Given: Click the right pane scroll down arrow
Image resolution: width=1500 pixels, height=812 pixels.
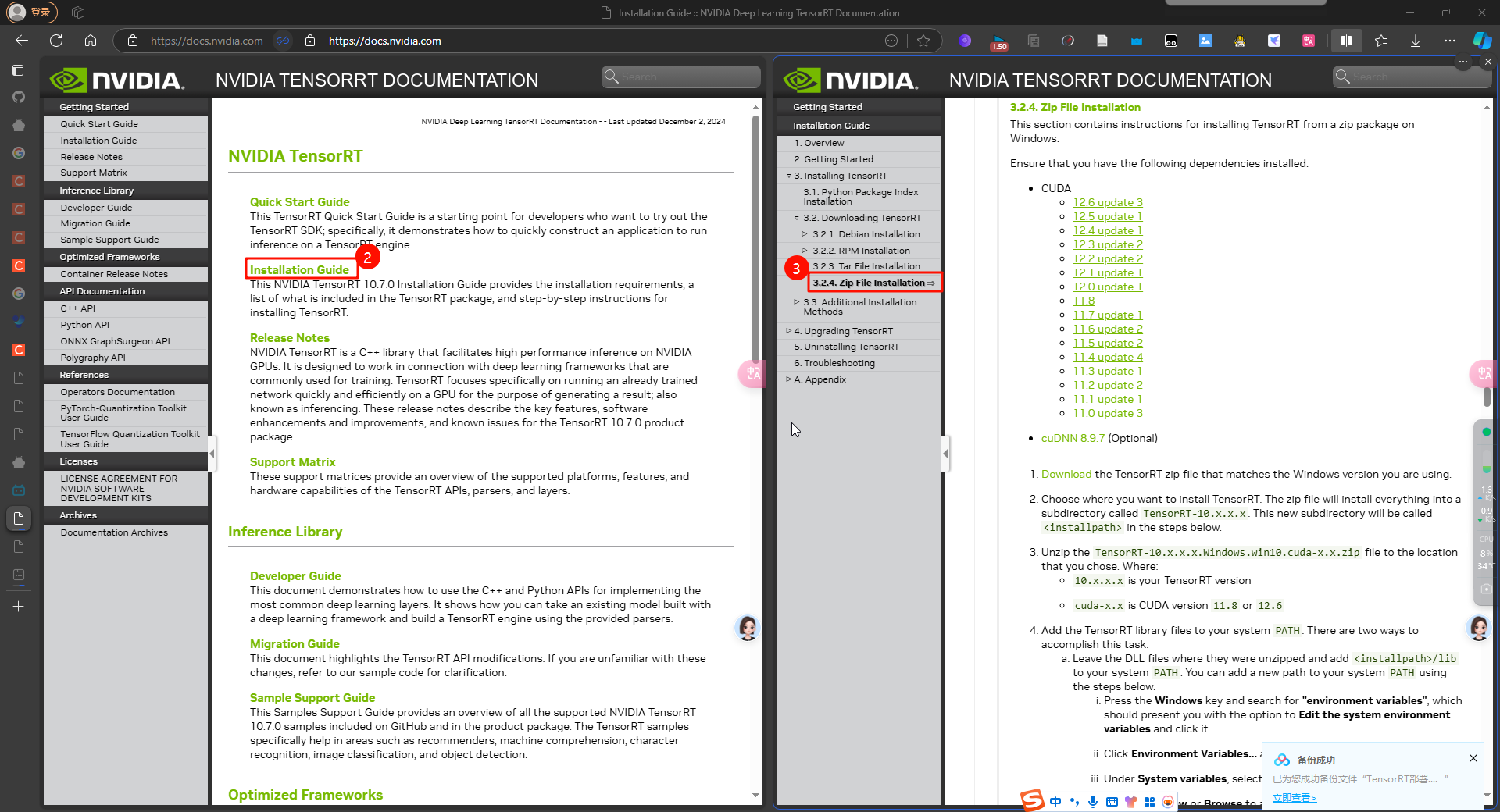Looking at the screenshot, I should (1487, 795).
